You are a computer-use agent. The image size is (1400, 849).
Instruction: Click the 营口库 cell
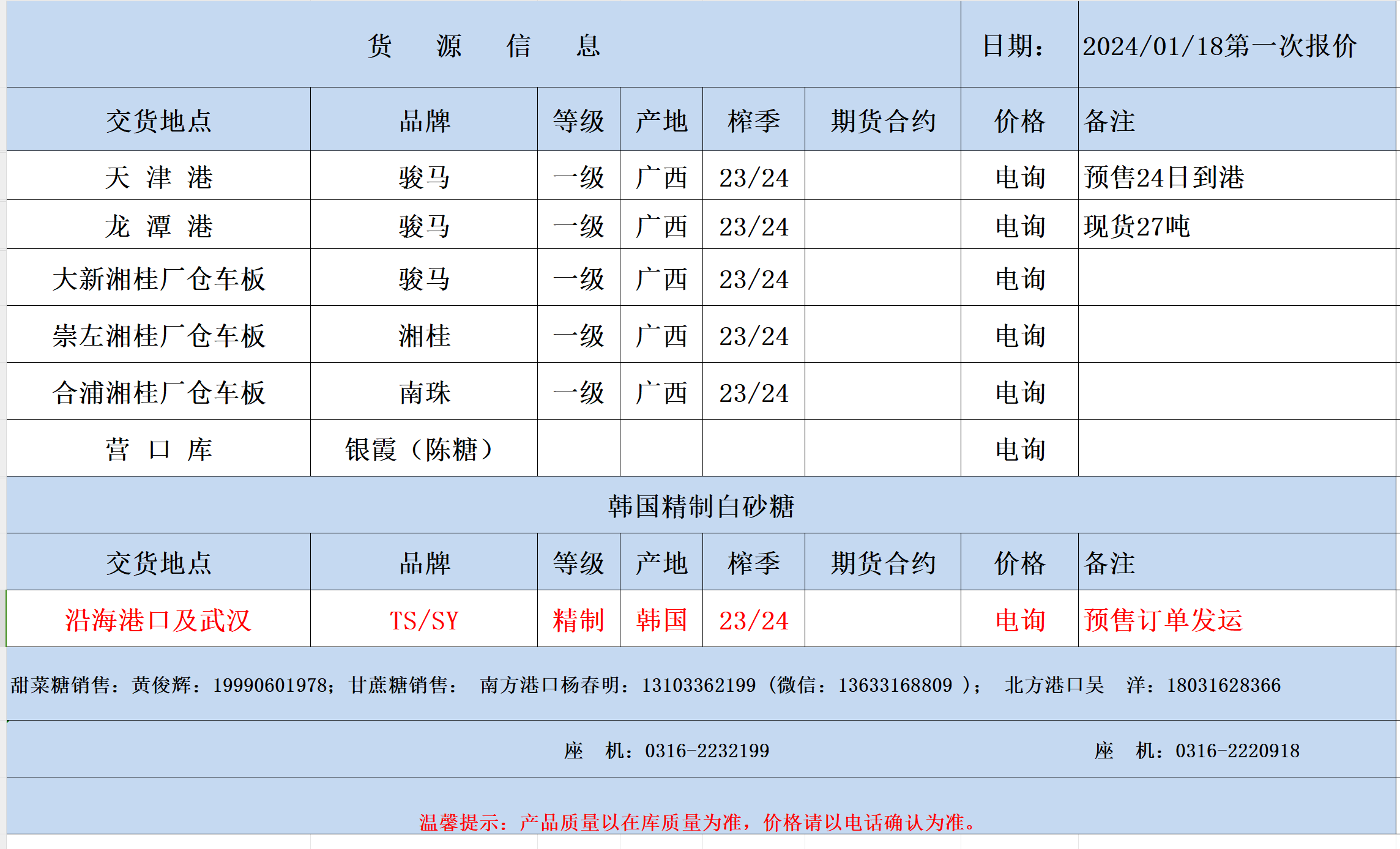[158, 450]
